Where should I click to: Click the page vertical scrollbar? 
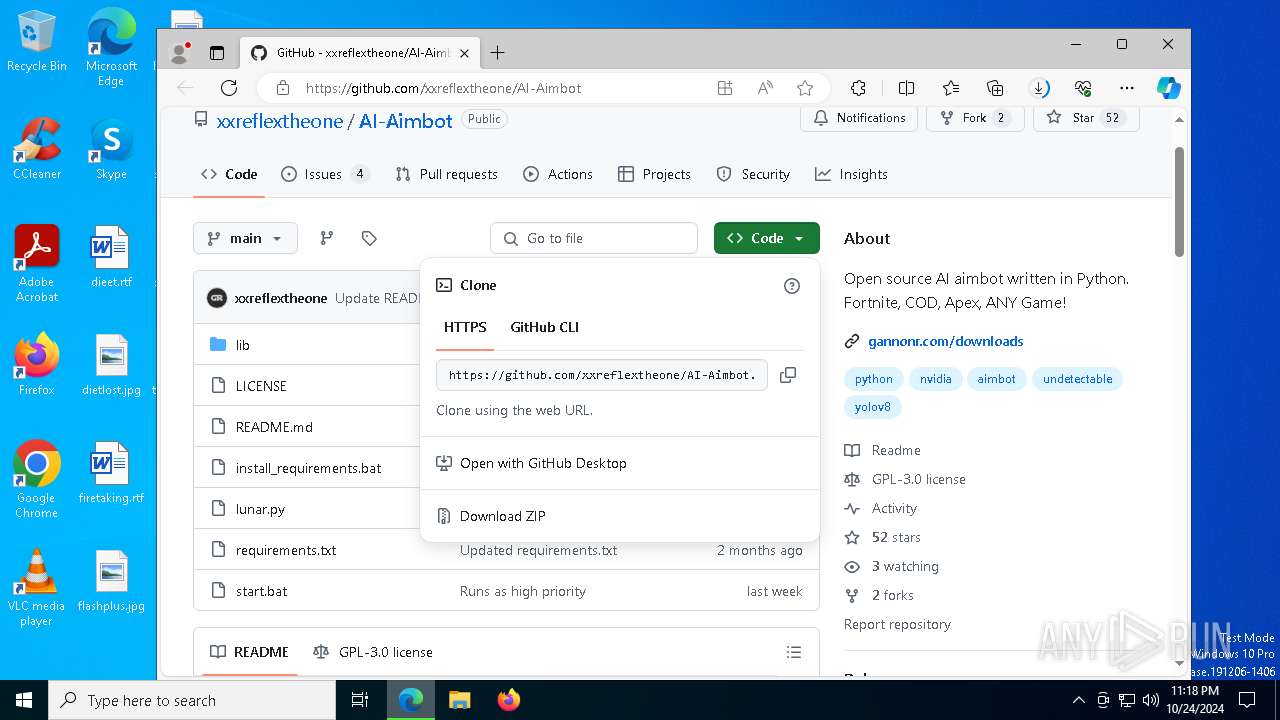coord(1180,202)
